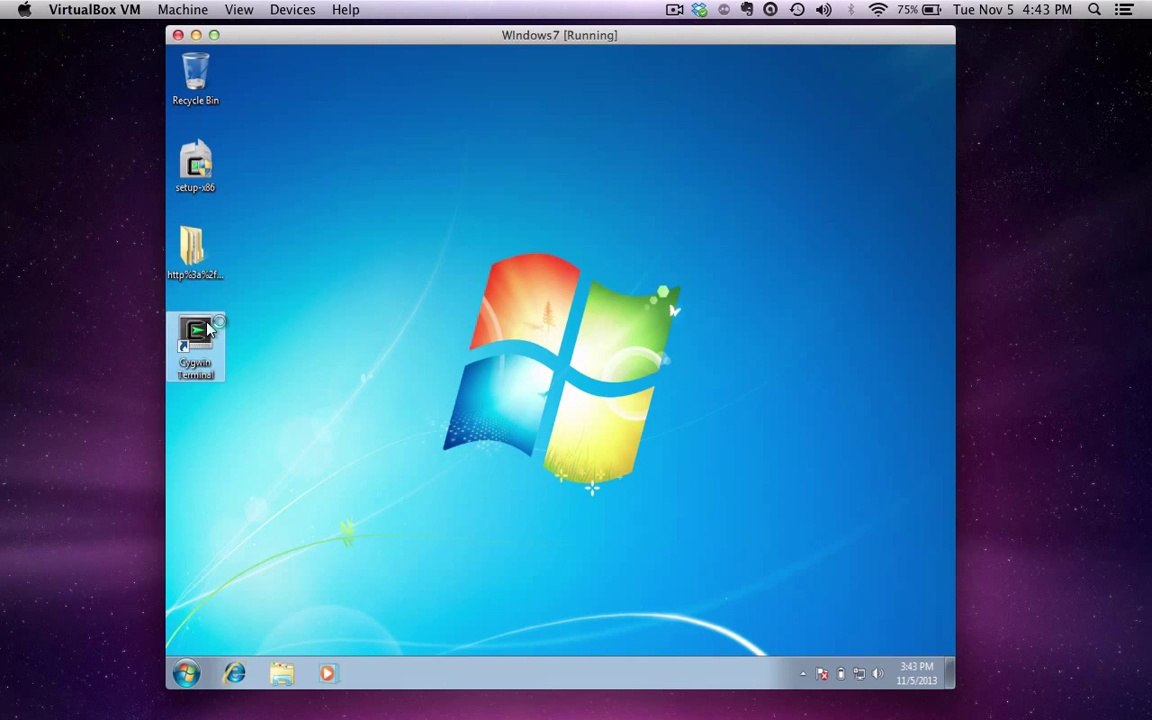Open the macOS volume menu bar icon
This screenshot has width=1152, height=720.
point(824,10)
